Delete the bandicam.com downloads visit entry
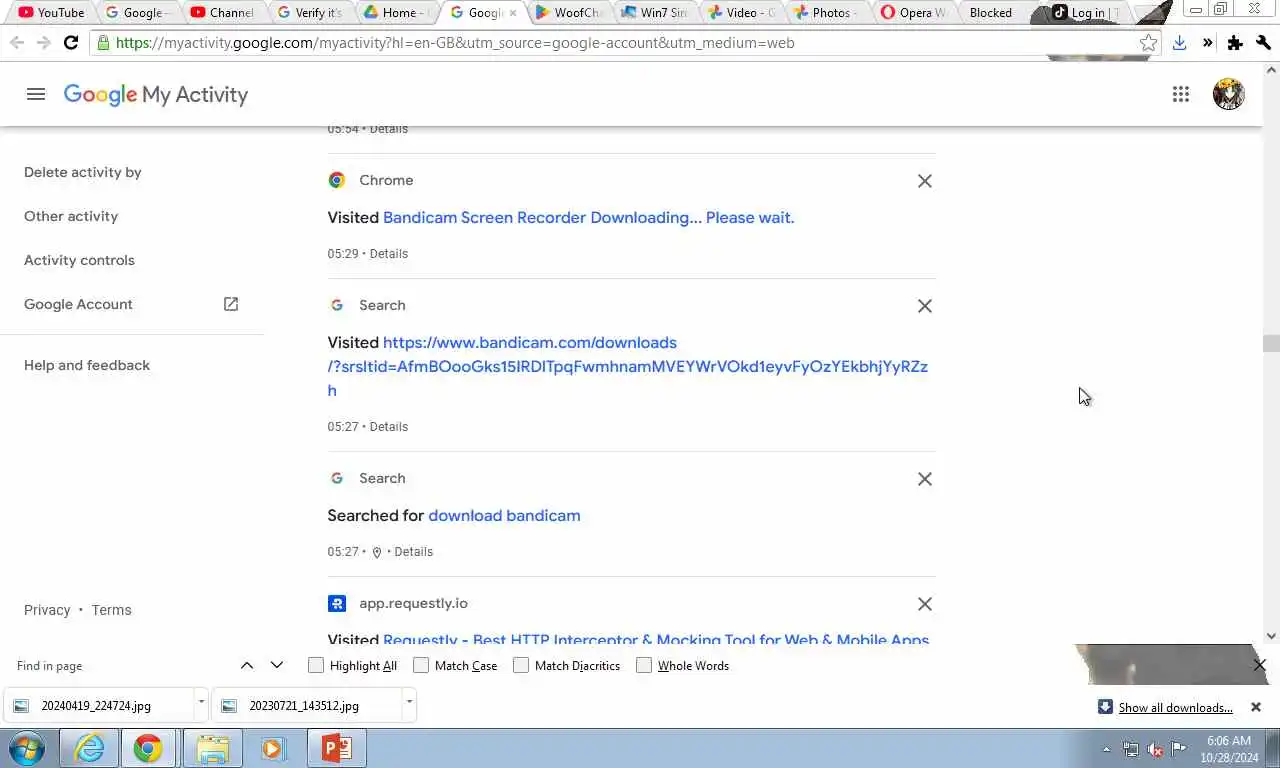Viewport: 1280px width, 768px height. [925, 306]
